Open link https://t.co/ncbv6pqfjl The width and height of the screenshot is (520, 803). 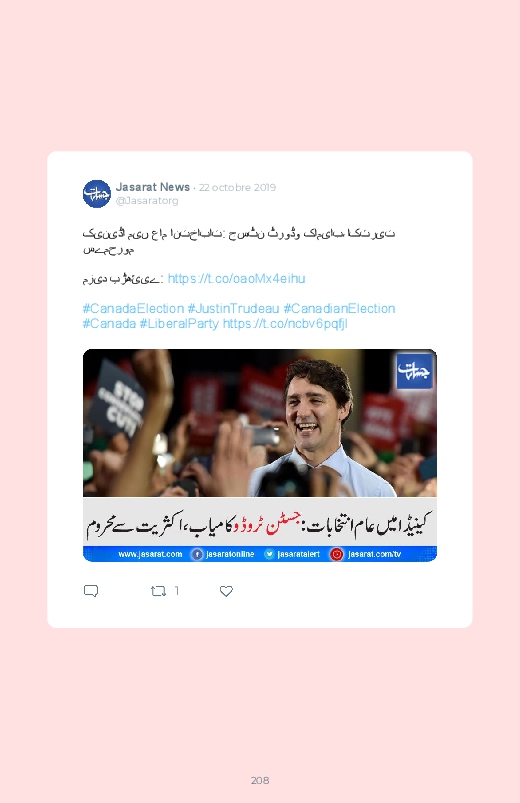285,324
